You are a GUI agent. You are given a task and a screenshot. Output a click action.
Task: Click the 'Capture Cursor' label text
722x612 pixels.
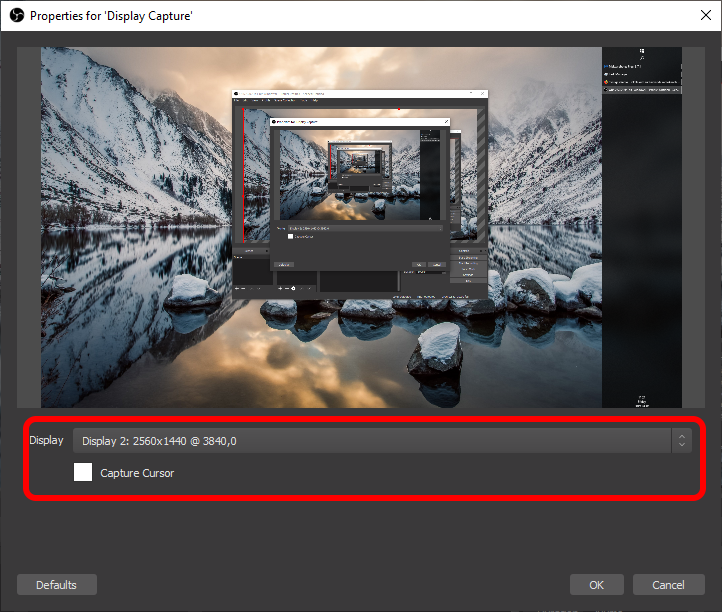[137, 473]
